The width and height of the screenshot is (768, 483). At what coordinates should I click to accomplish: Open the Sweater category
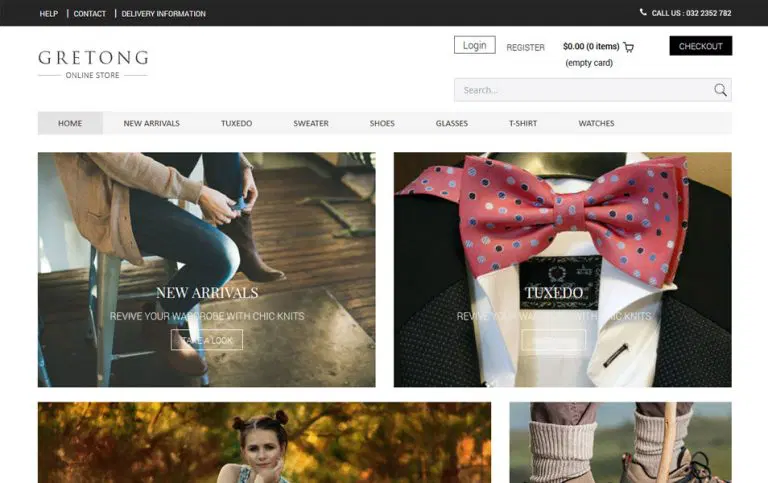tap(311, 123)
